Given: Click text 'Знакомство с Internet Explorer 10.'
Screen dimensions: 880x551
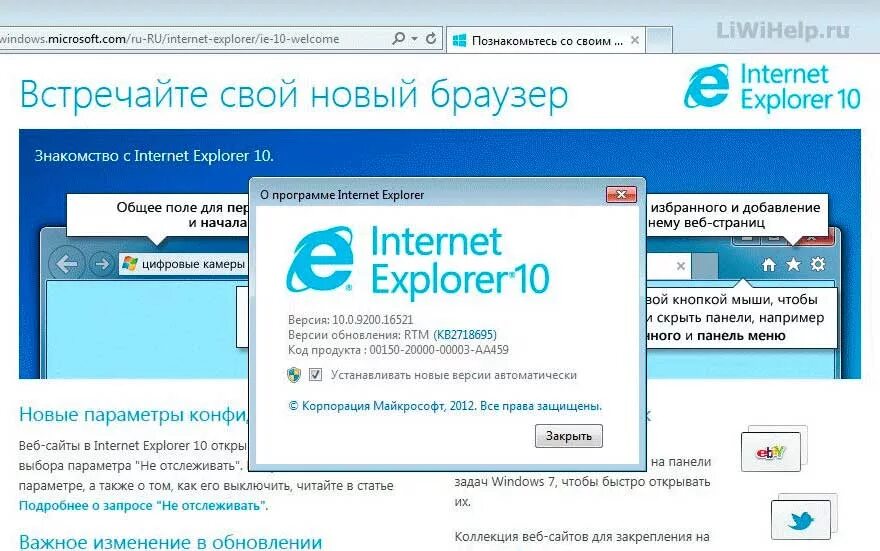Looking at the screenshot, I should point(154,155).
